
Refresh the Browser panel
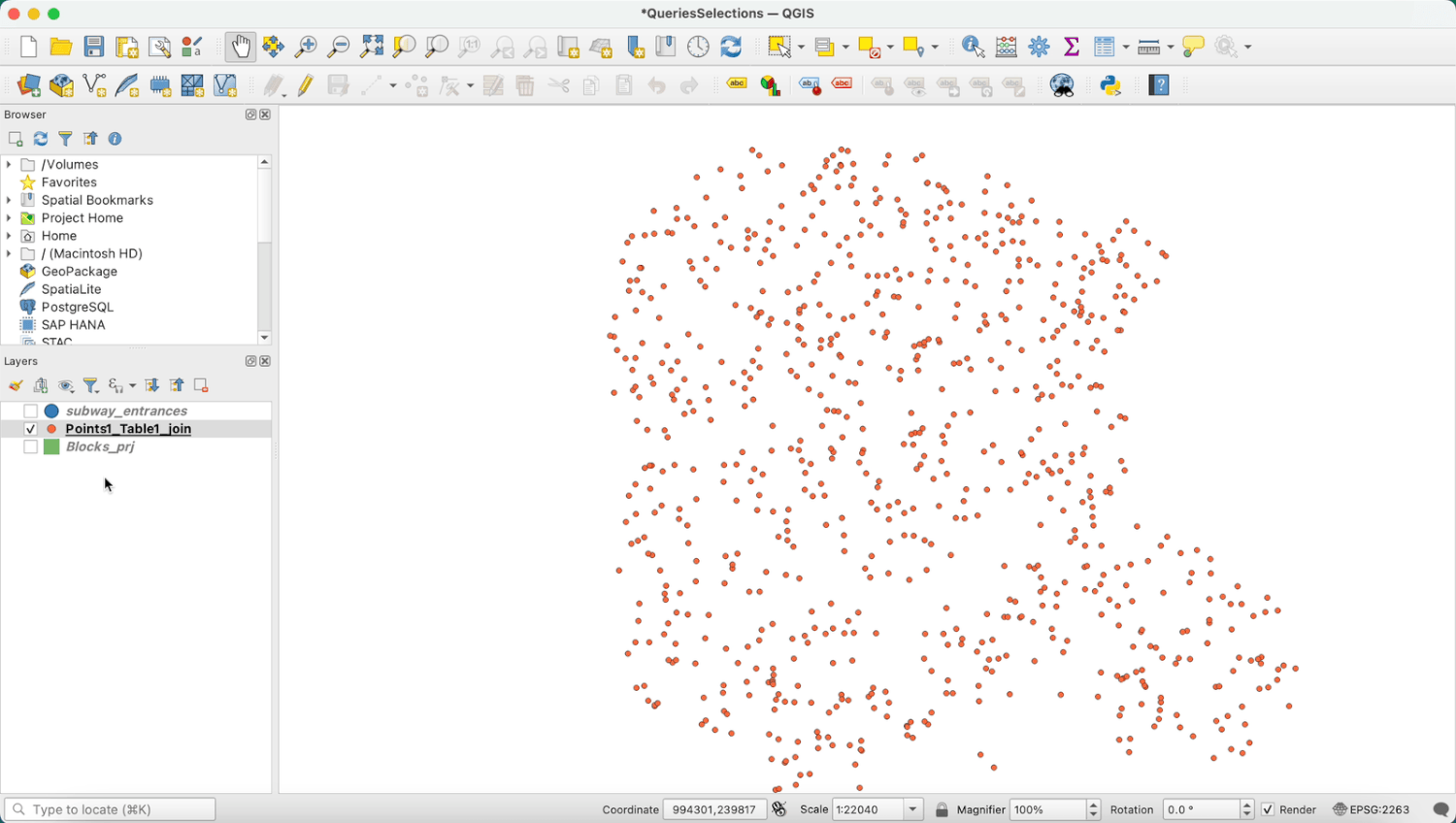pyautogui.click(x=40, y=138)
